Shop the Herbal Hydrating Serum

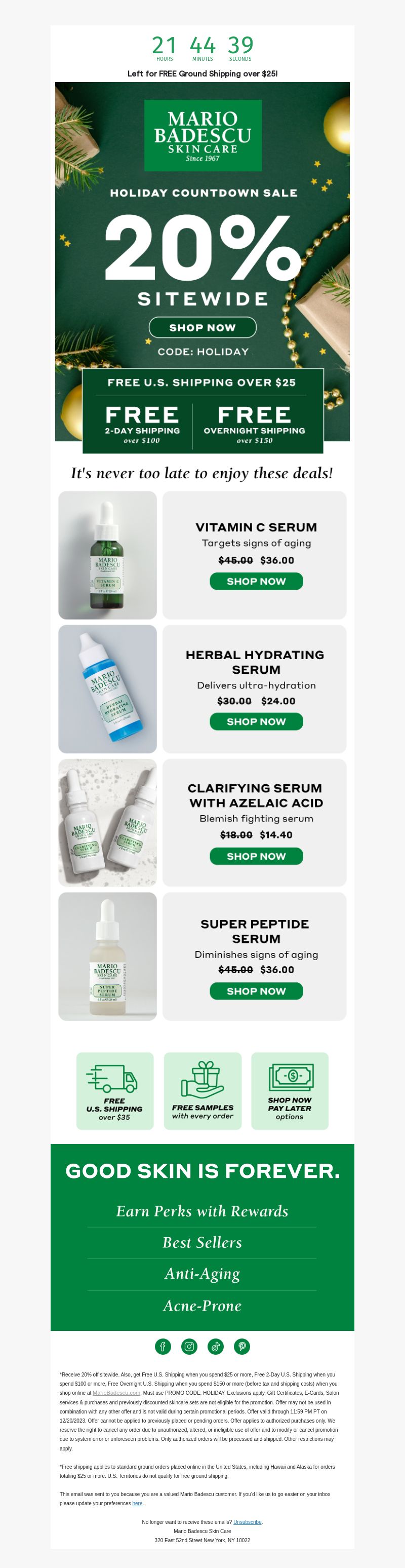[256, 721]
